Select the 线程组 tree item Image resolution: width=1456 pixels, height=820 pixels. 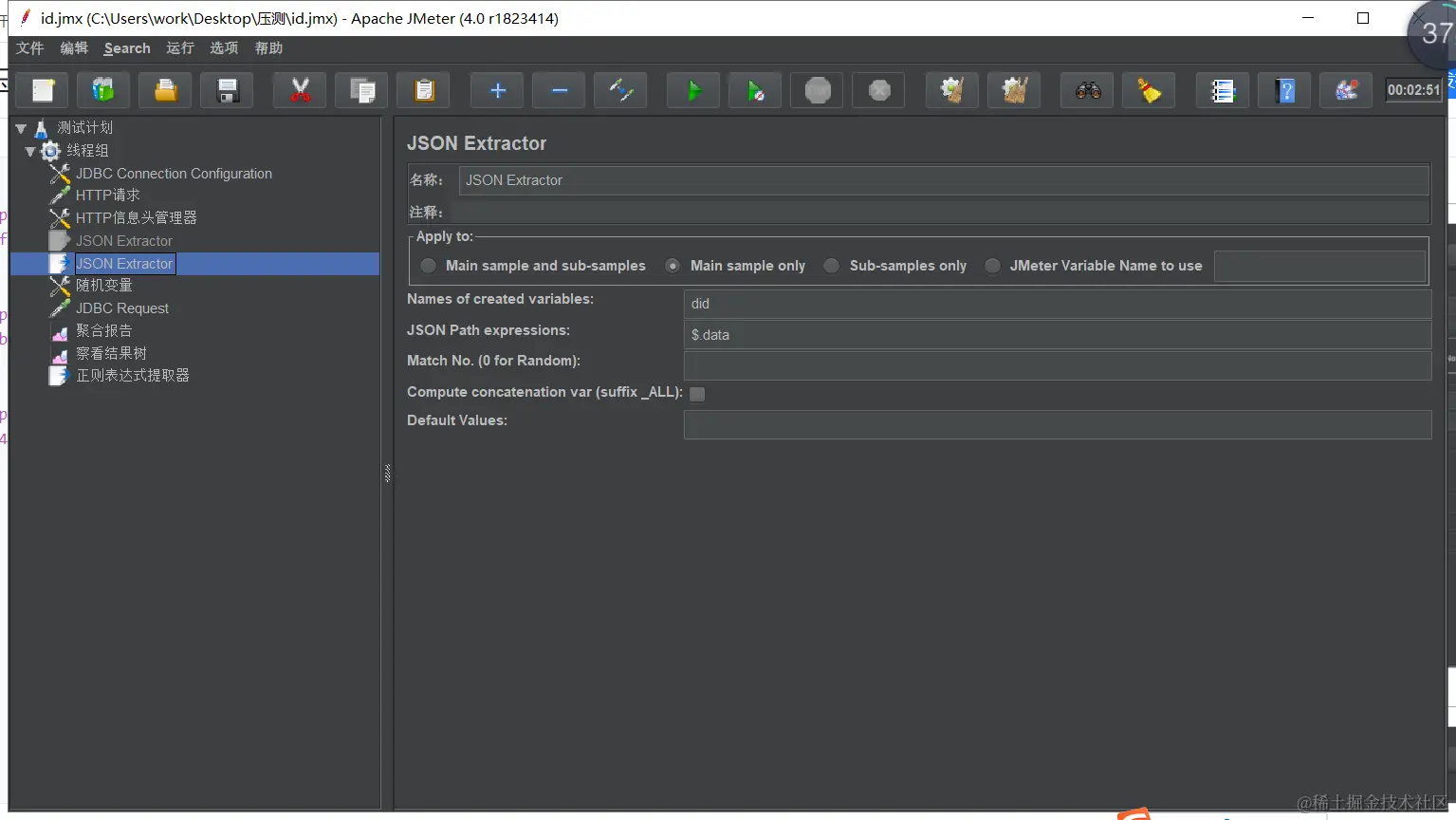click(x=87, y=150)
